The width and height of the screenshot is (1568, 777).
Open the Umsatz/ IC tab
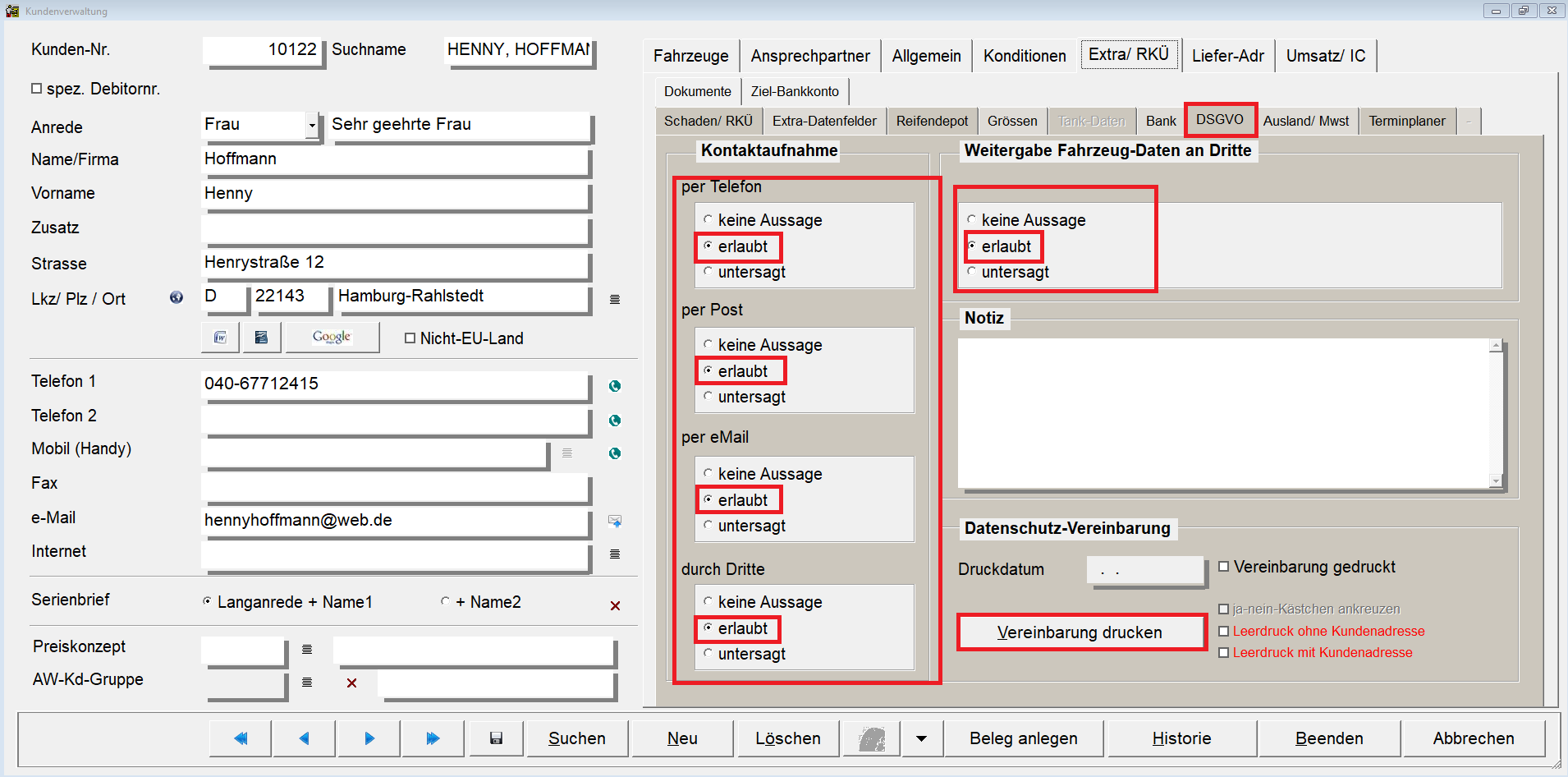pyautogui.click(x=1326, y=56)
